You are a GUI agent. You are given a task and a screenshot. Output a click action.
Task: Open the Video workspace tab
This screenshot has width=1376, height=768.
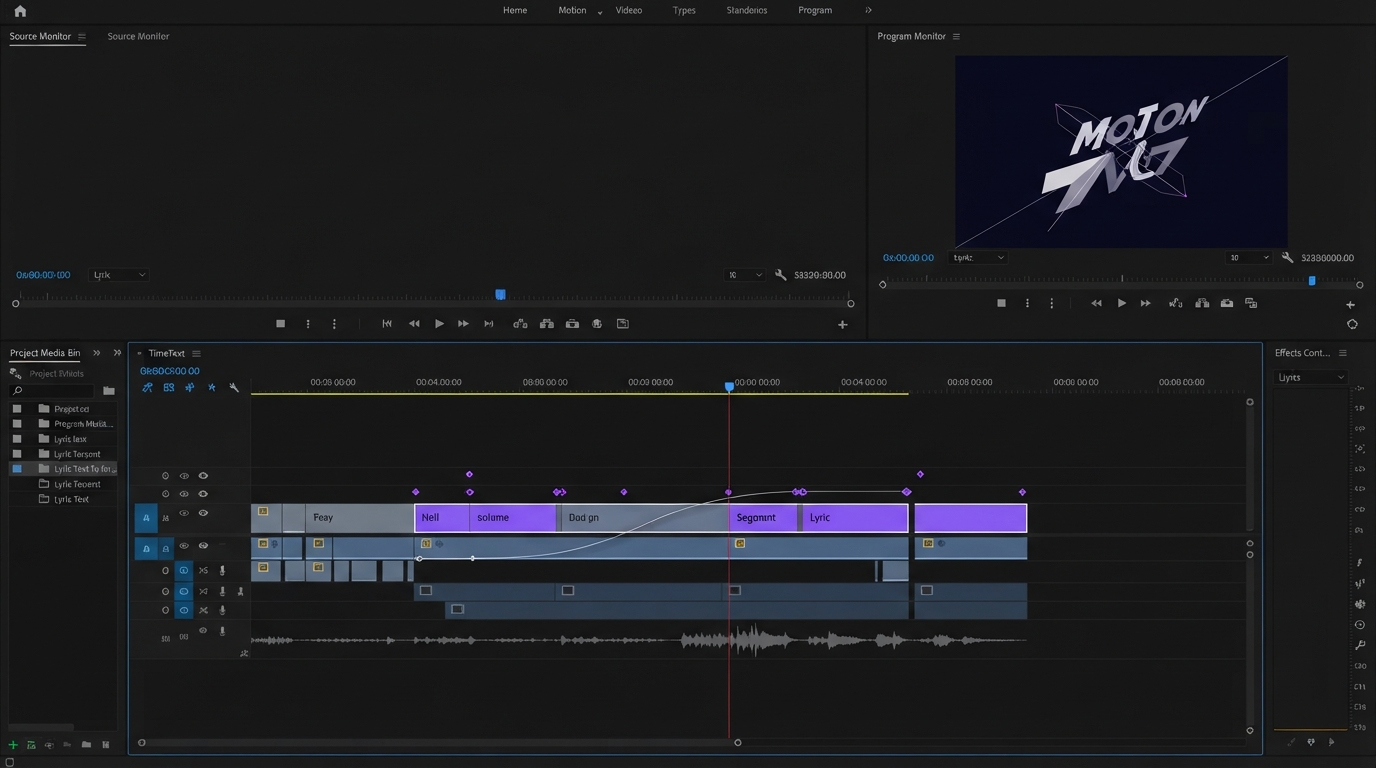click(x=629, y=10)
